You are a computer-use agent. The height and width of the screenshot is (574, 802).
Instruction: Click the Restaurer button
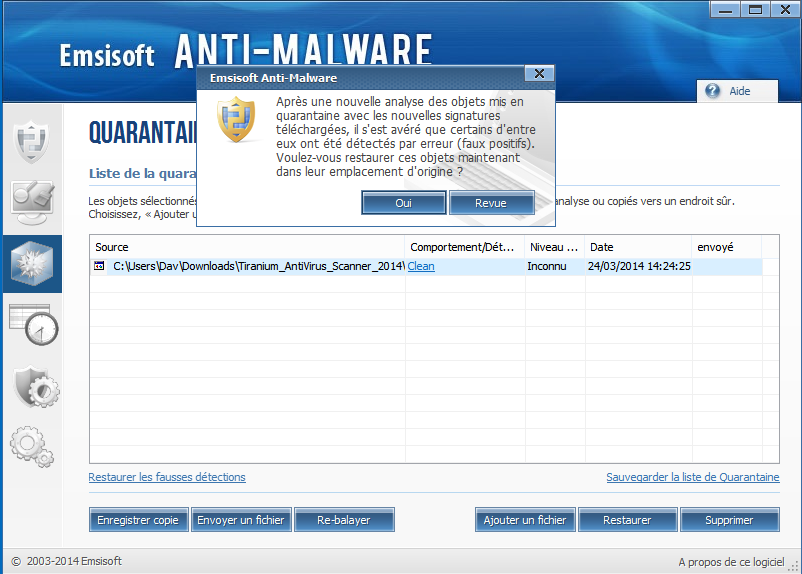coord(628,520)
